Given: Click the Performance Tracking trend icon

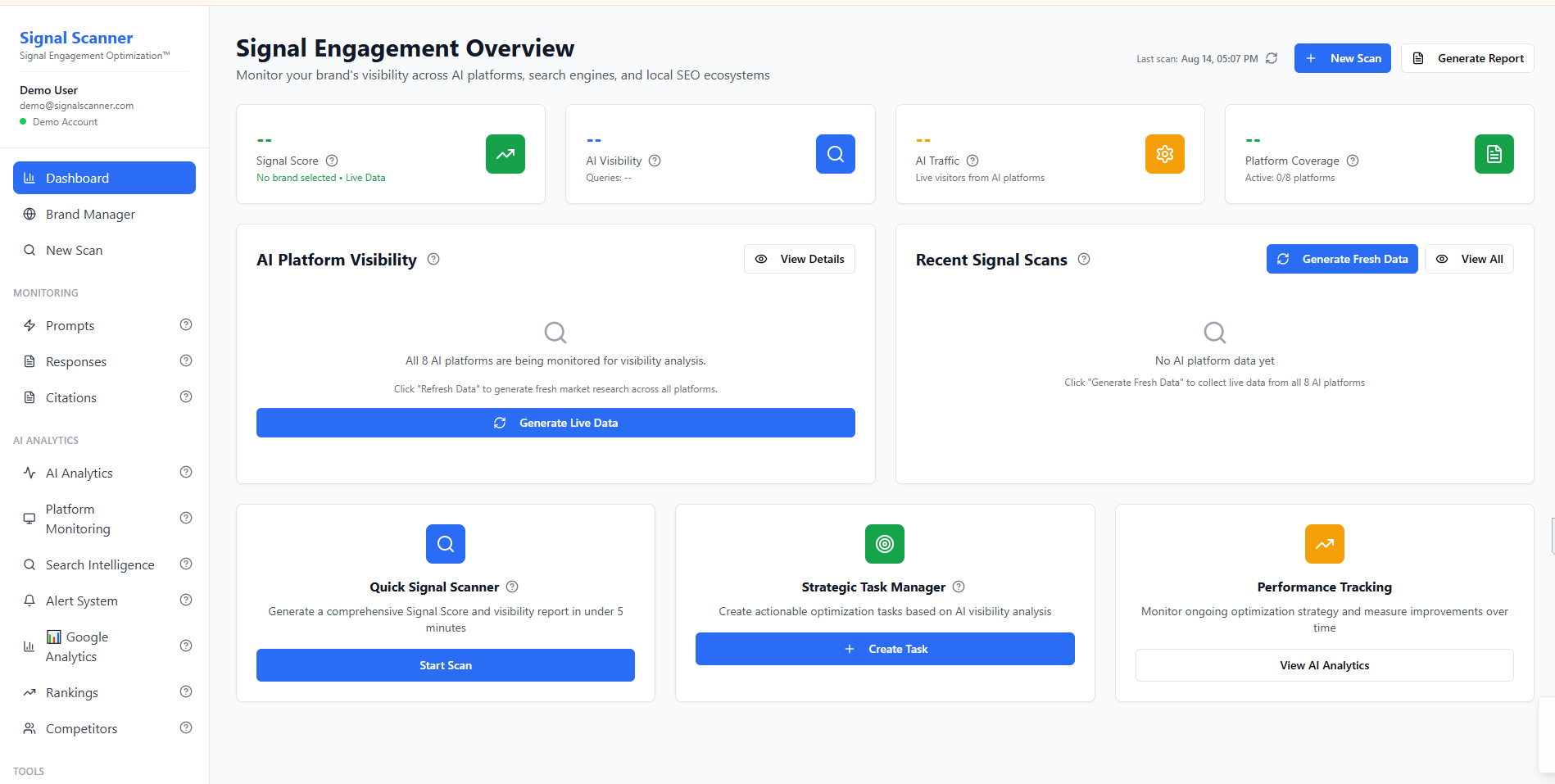Looking at the screenshot, I should (x=1323, y=543).
